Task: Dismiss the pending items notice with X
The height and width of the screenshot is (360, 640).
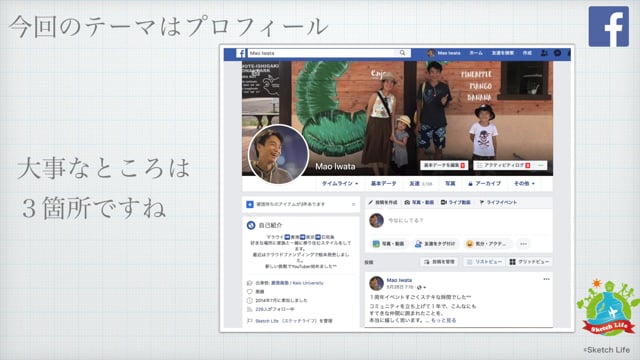Action: click(x=353, y=204)
